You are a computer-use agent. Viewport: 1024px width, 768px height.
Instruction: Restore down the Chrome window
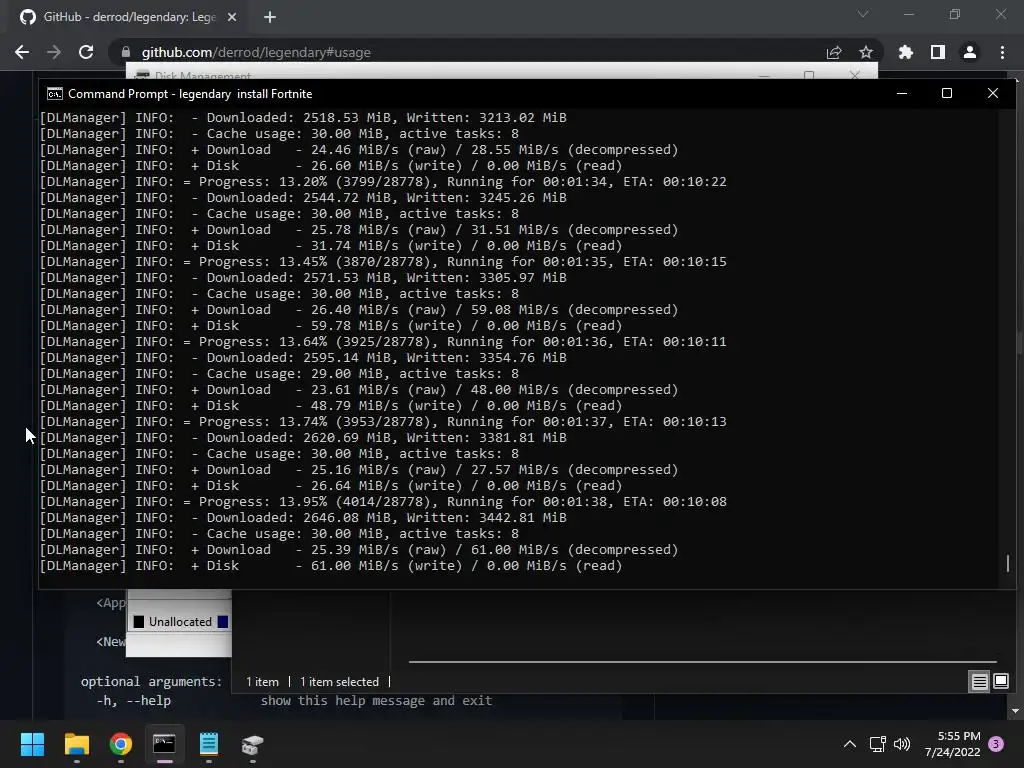955,14
